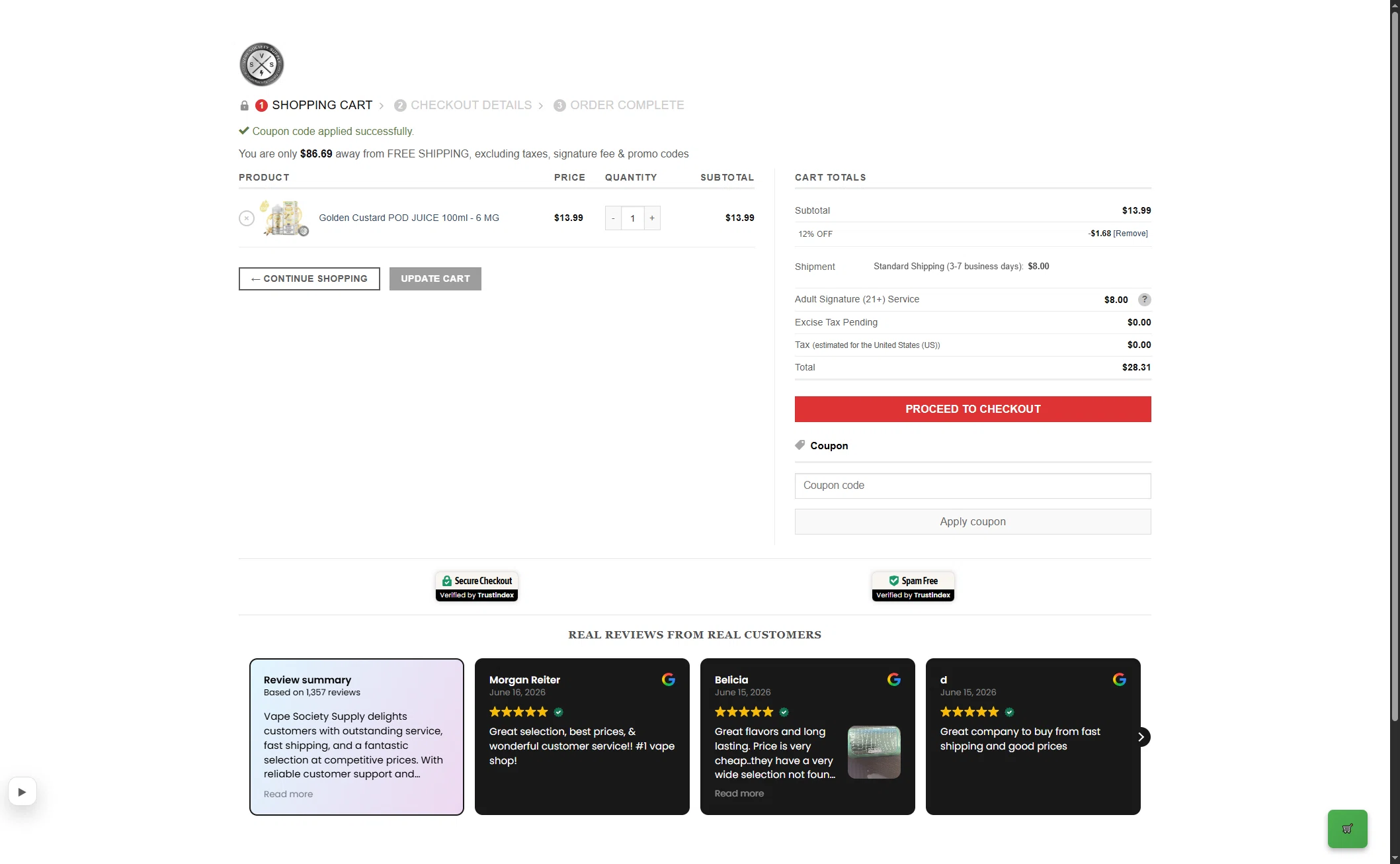Click the floating play button
This screenshot has height=864, width=1400.
point(22,792)
